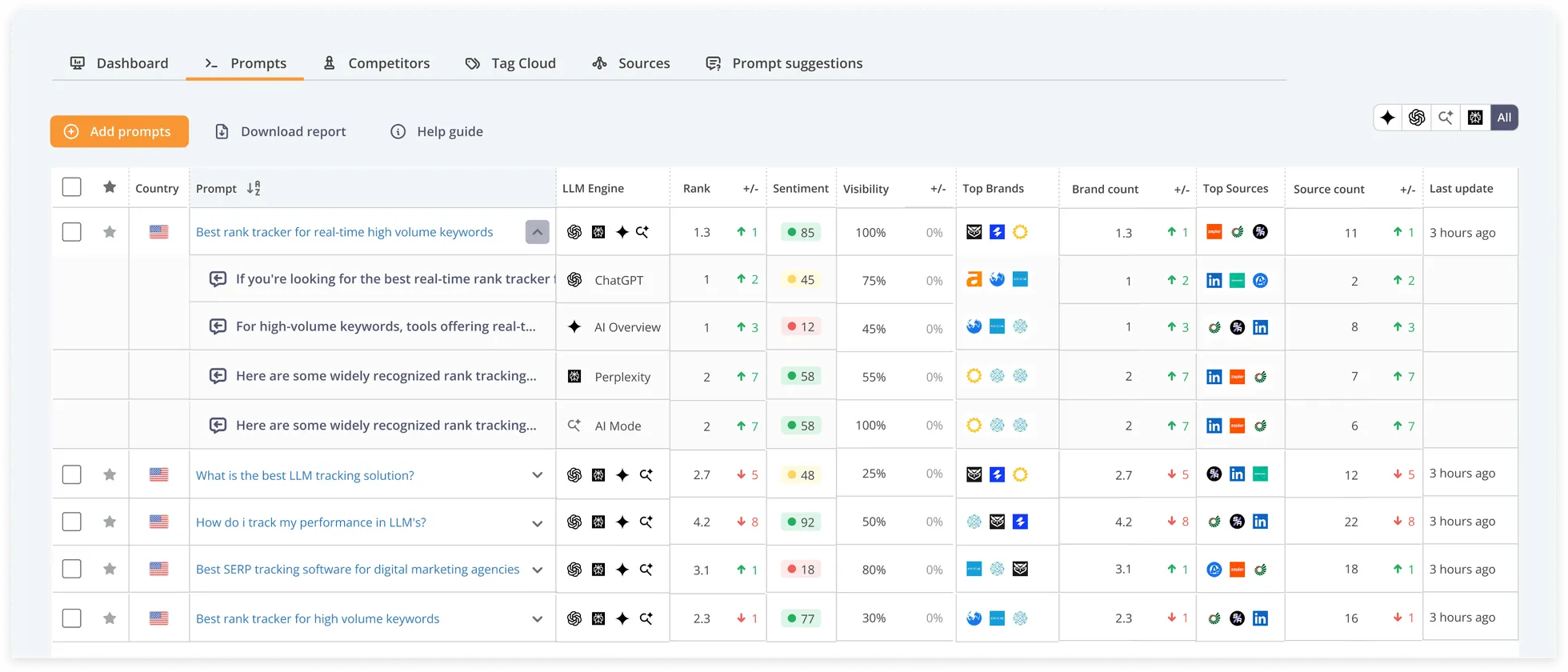This screenshot has height=672, width=1568.
Task: Expand 'What is the best LLM tracking solution?' row
Action: [537, 475]
